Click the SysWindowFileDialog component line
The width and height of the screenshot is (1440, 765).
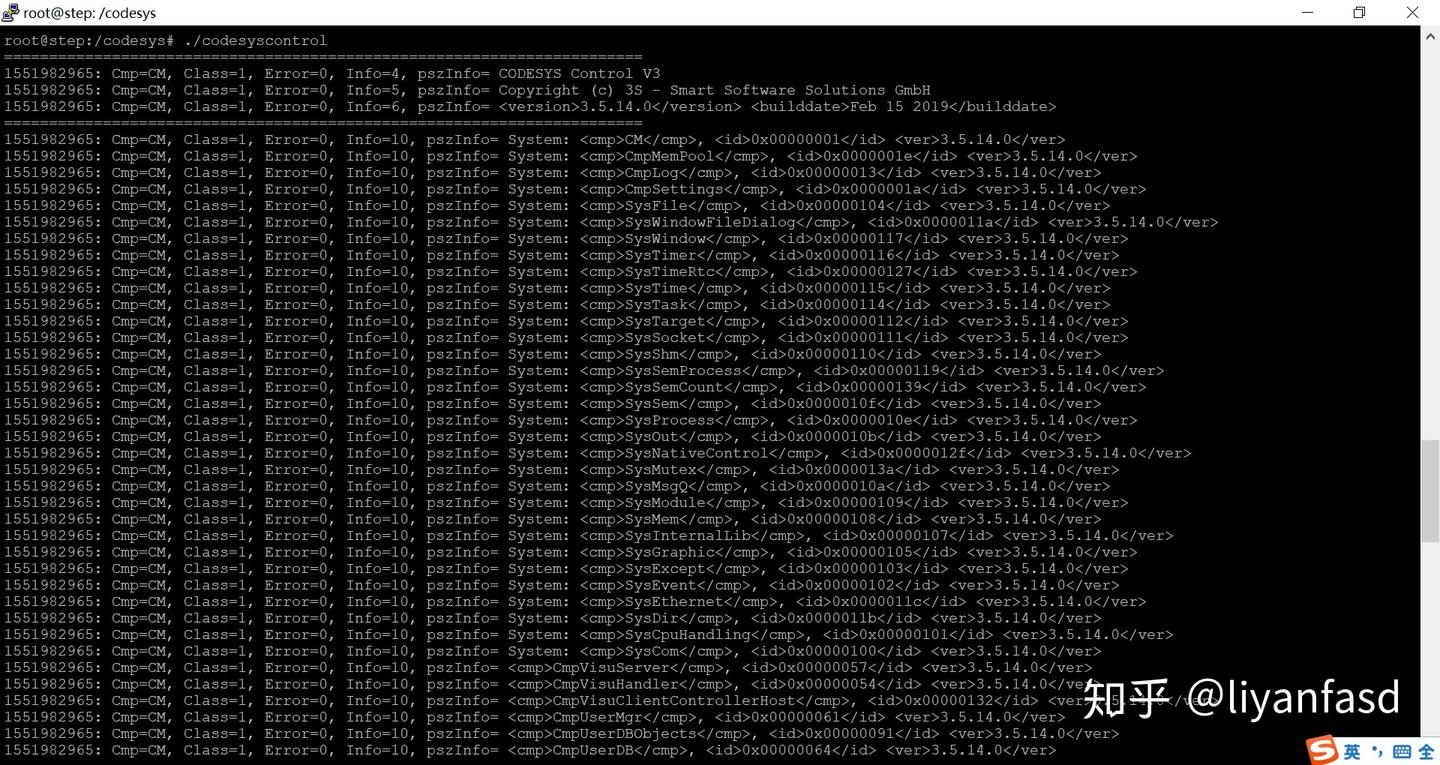(x=611, y=222)
